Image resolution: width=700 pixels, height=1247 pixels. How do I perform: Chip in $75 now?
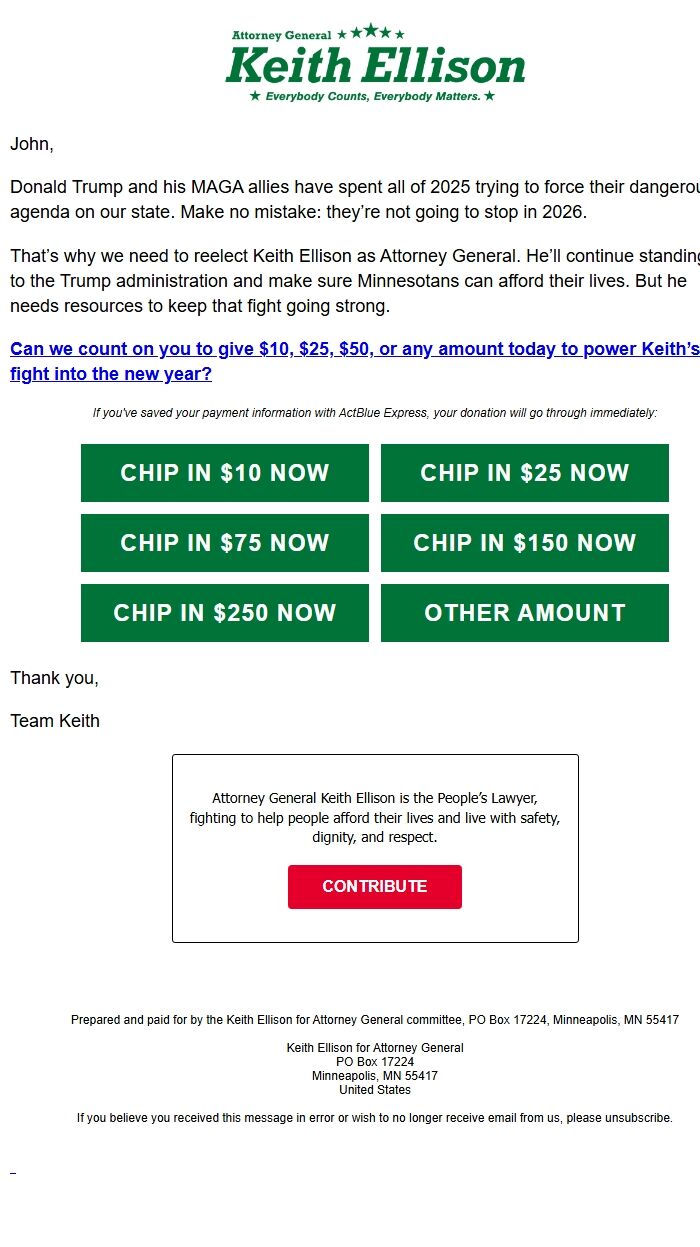tap(224, 542)
